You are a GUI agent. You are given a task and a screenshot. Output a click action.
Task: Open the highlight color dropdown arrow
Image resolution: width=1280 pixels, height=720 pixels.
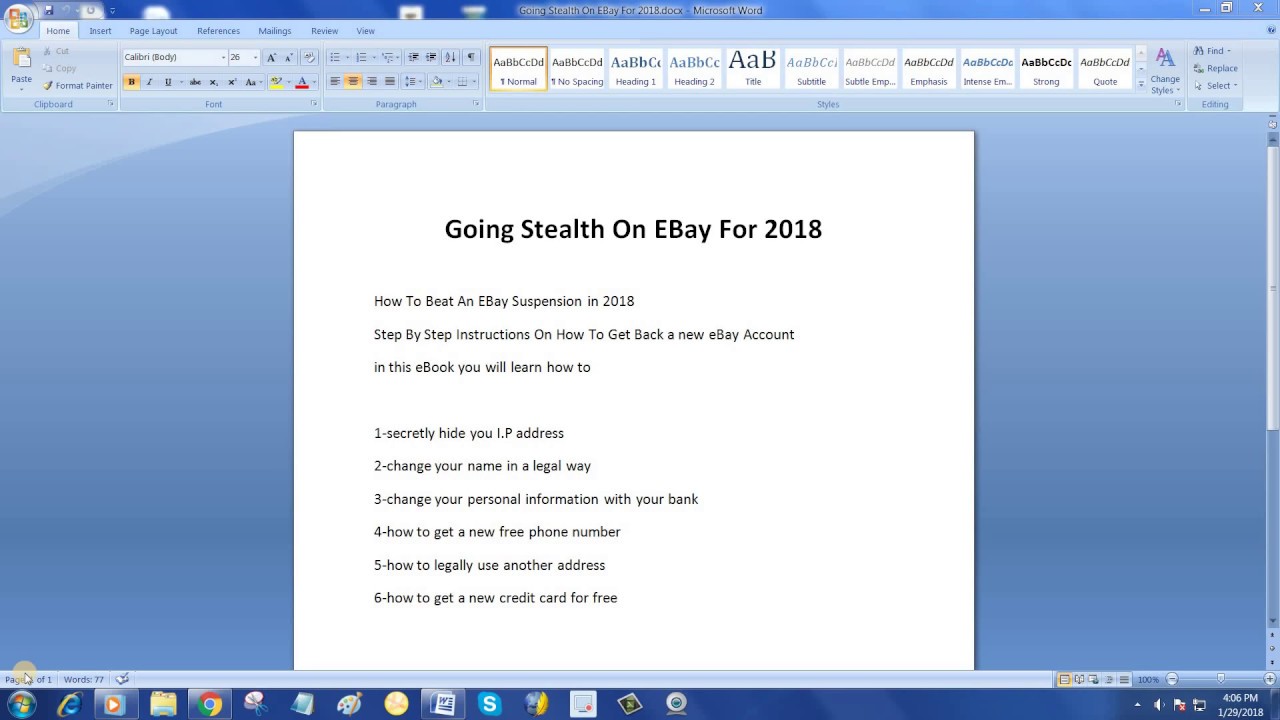(x=288, y=82)
